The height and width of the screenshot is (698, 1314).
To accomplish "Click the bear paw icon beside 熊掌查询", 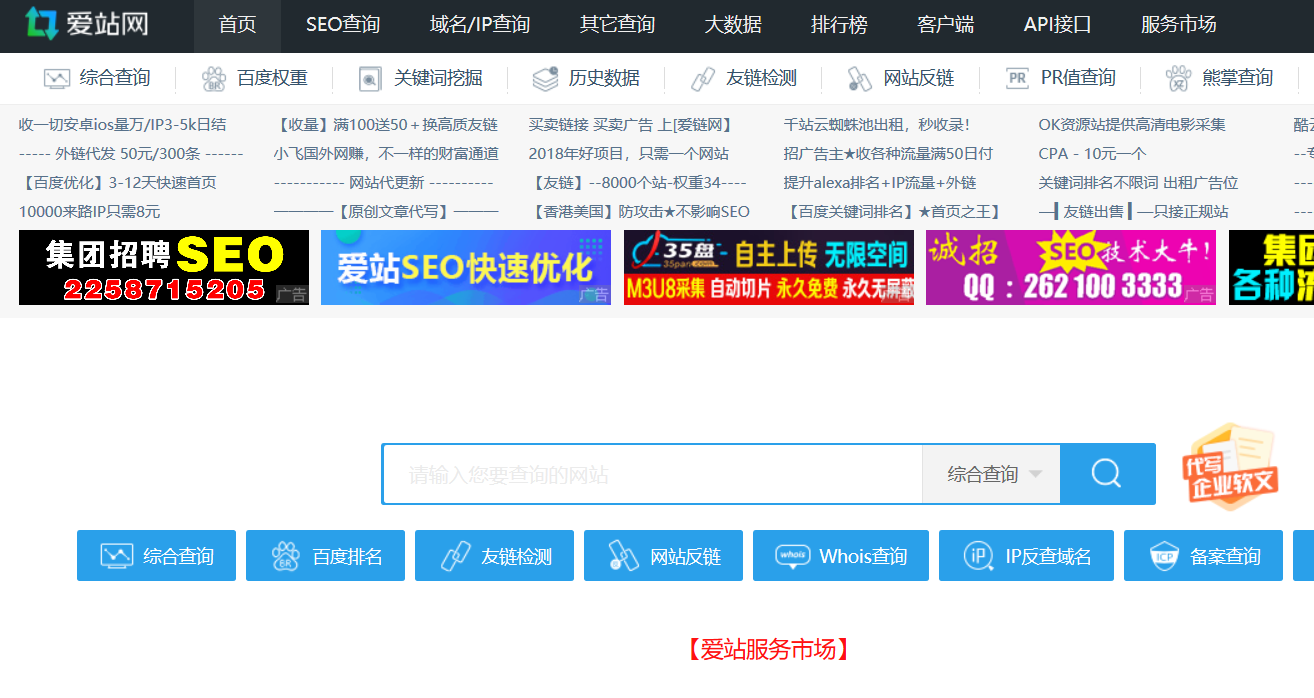I will [1179, 78].
